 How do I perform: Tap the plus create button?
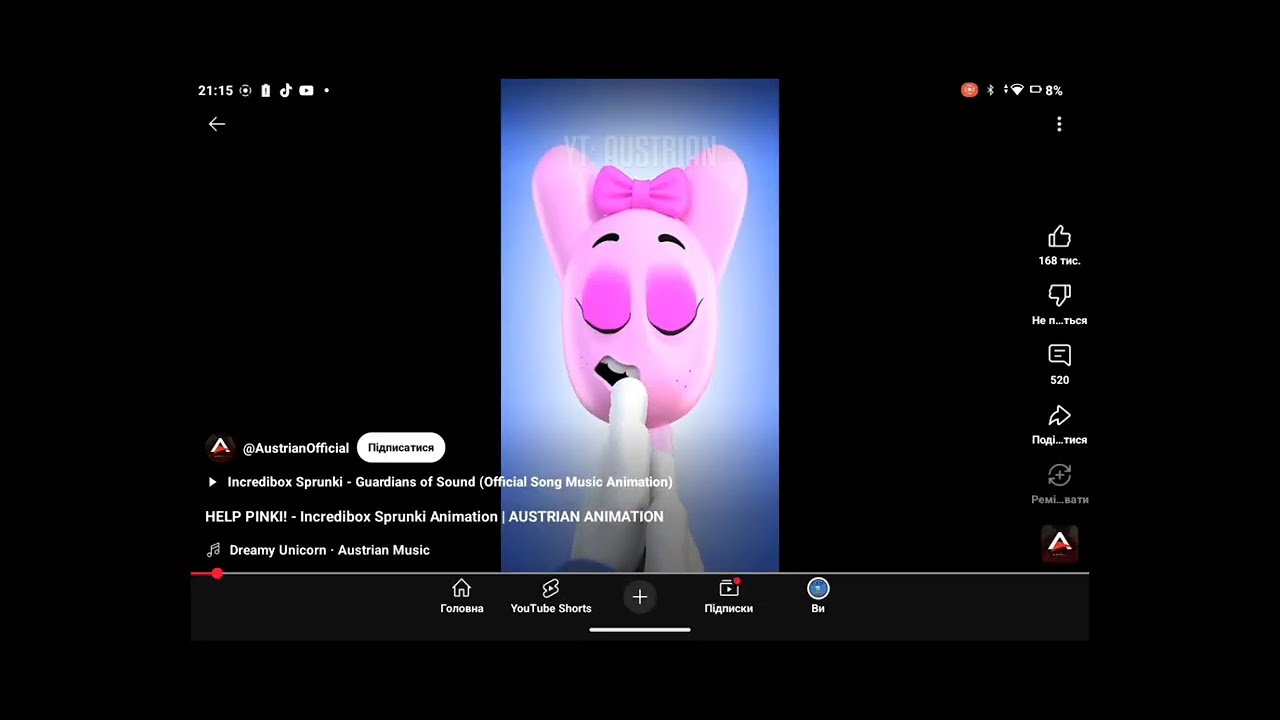[640, 597]
